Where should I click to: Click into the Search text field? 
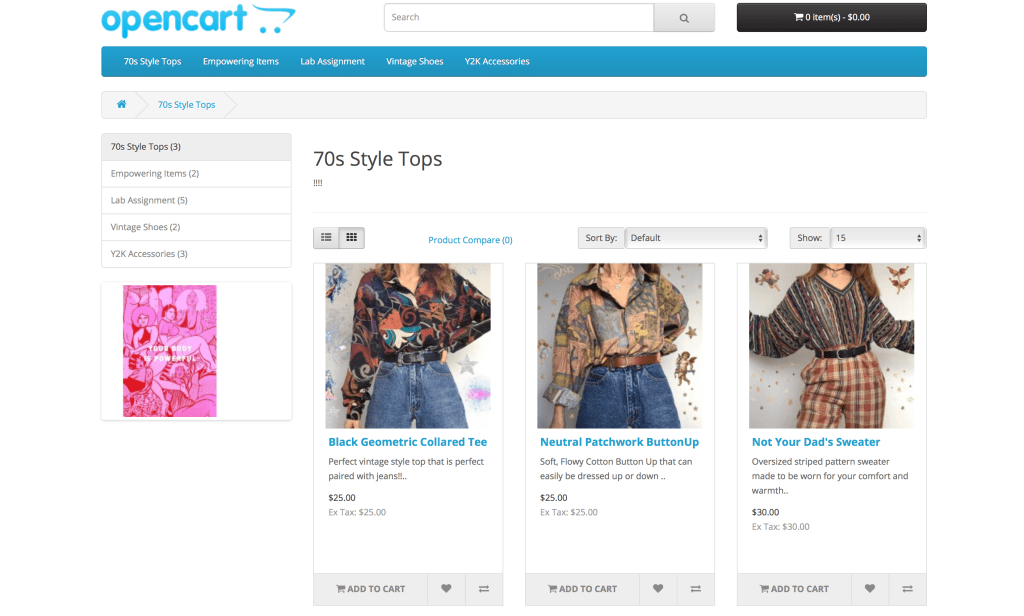tap(518, 18)
